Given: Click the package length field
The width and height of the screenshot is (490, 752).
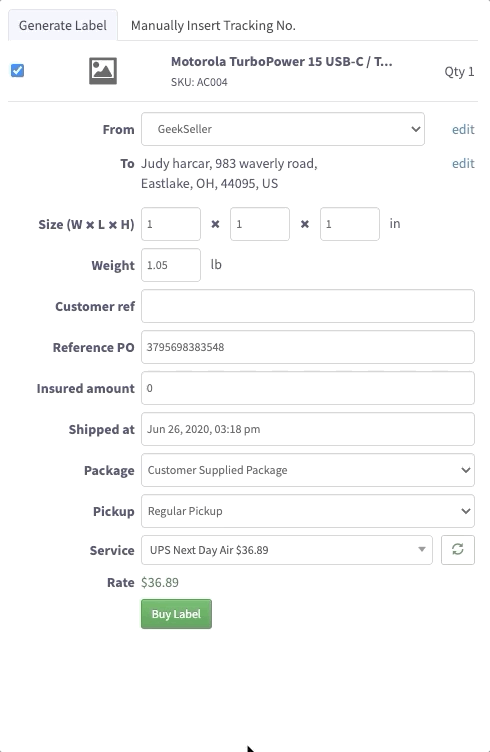Looking at the screenshot, I should [x=260, y=224].
